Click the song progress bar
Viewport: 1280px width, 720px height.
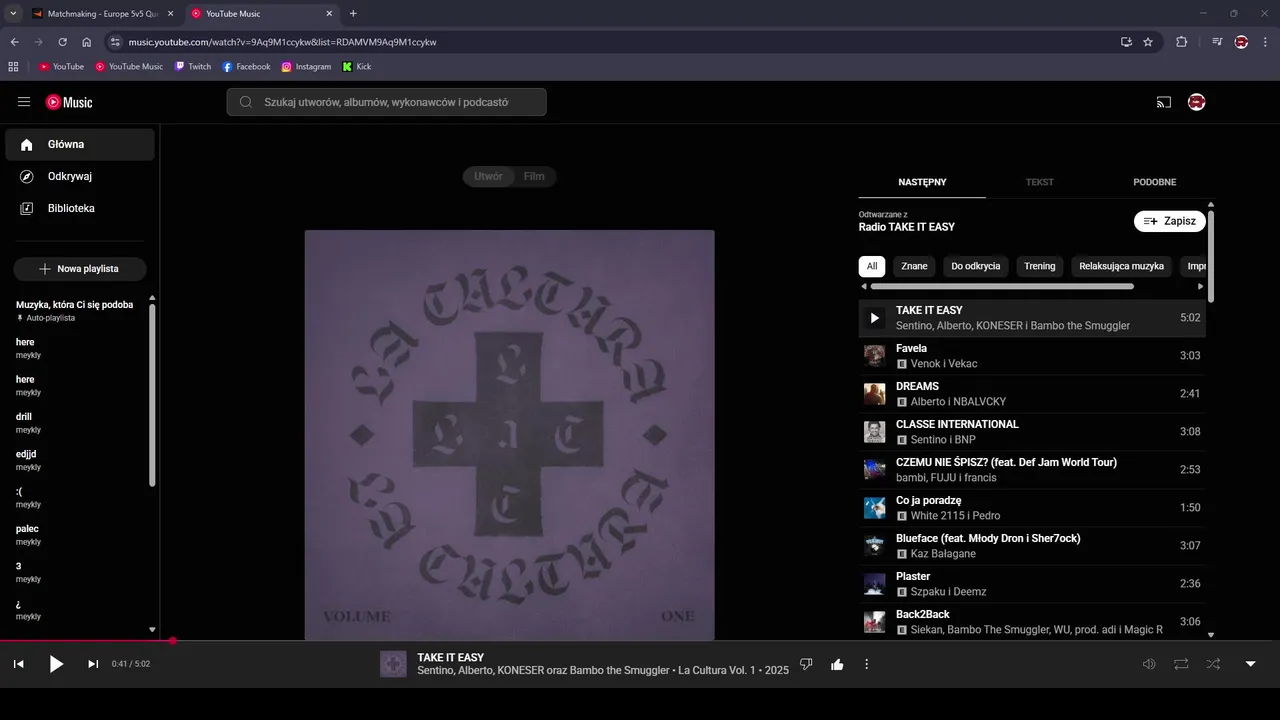(x=640, y=641)
